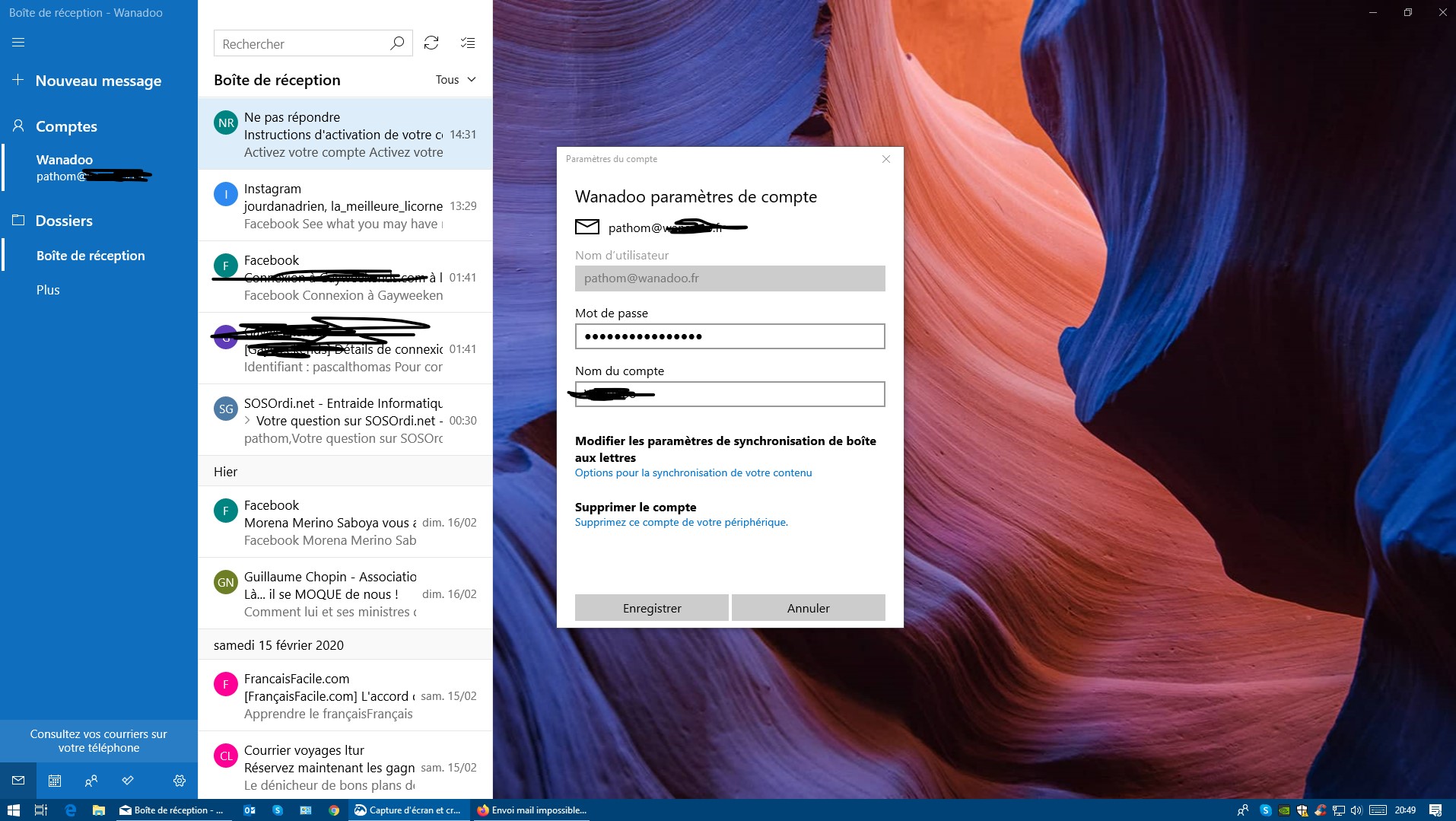This screenshot has width=1456, height=821.
Task: Focus the Mot de passe field
Action: point(730,336)
